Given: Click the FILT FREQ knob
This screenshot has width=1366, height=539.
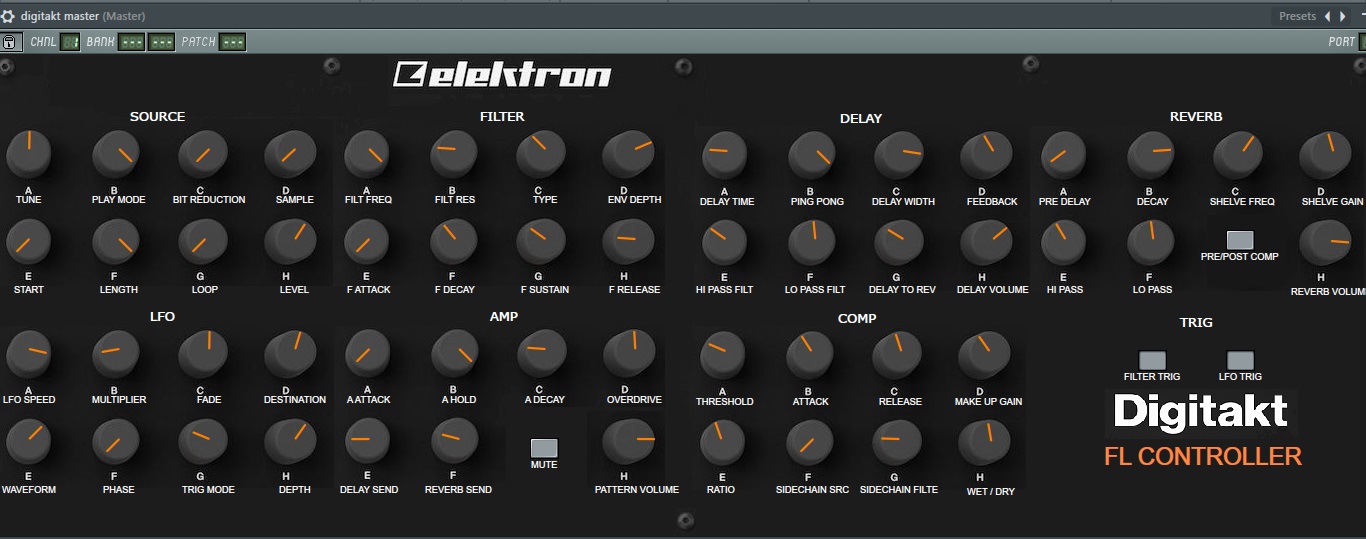Looking at the screenshot, I should pos(367,154).
